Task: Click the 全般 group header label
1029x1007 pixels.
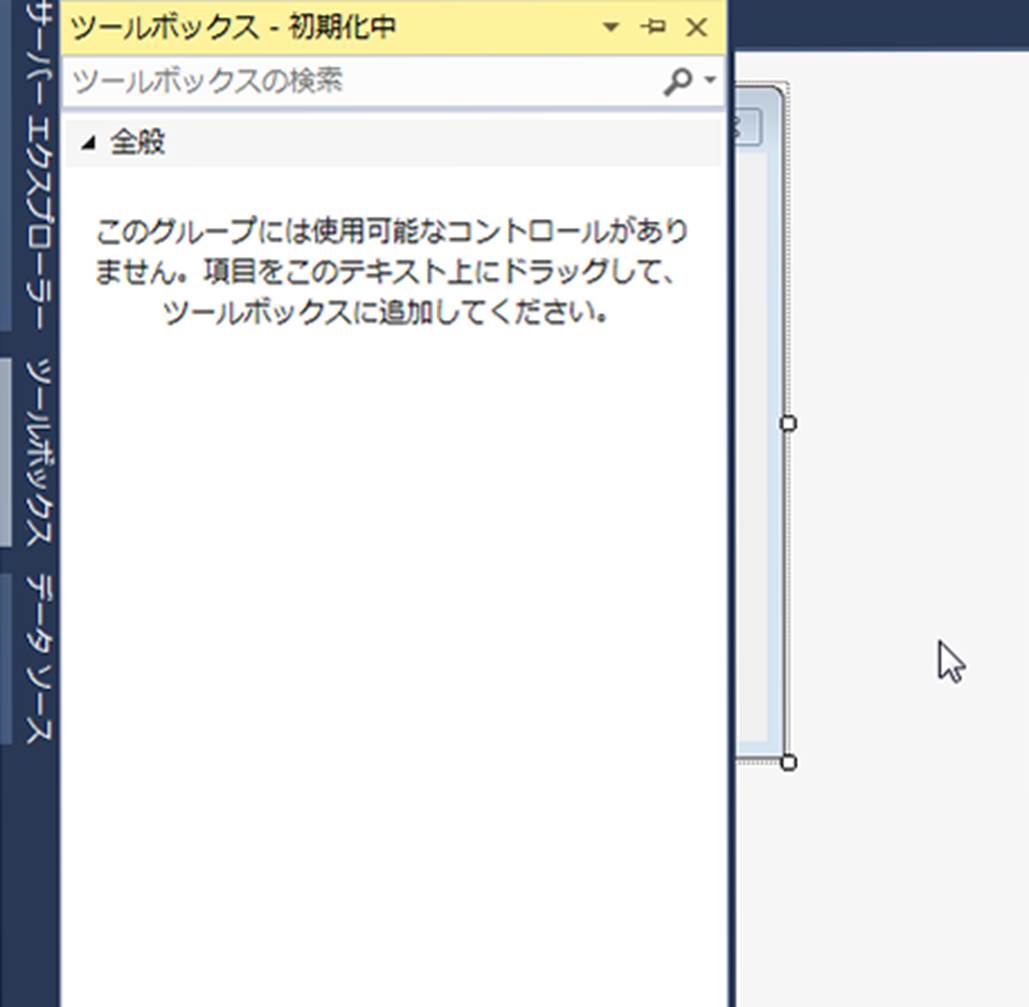Action: 137,143
